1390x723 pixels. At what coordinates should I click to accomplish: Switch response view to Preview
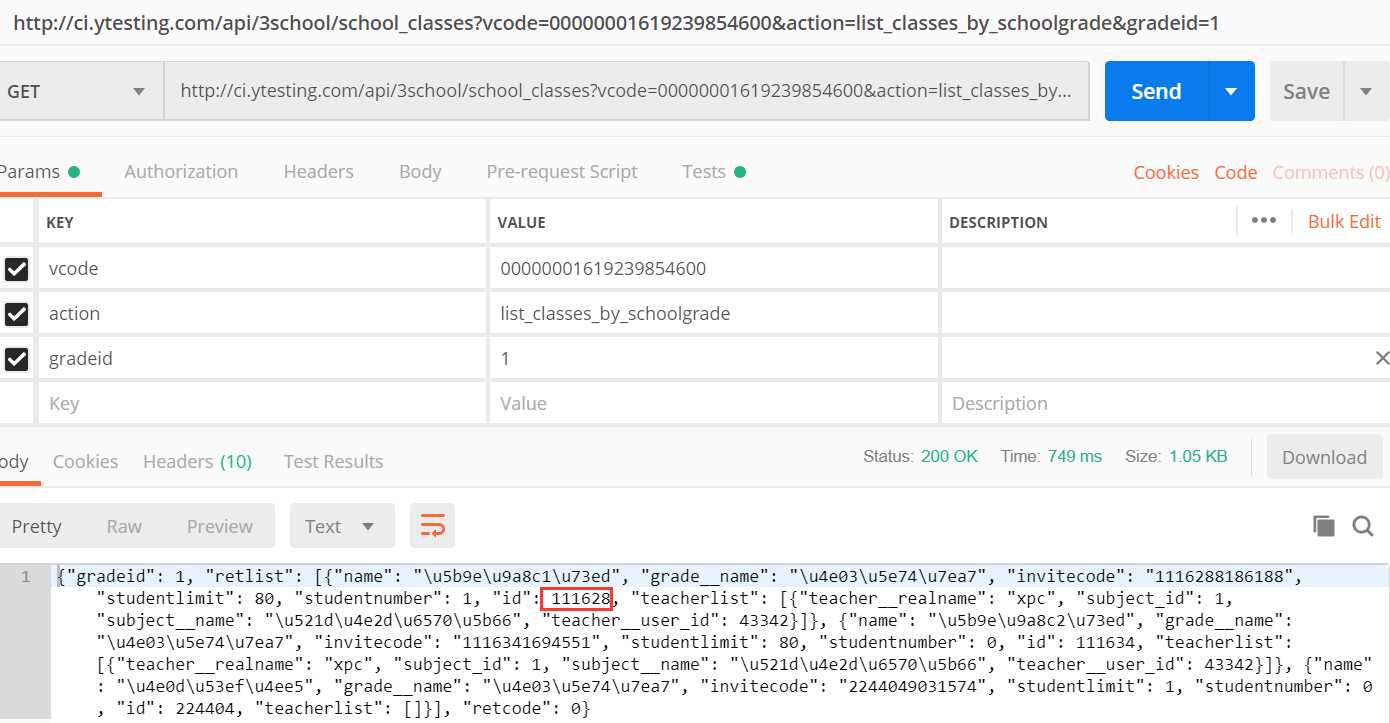point(220,526)
